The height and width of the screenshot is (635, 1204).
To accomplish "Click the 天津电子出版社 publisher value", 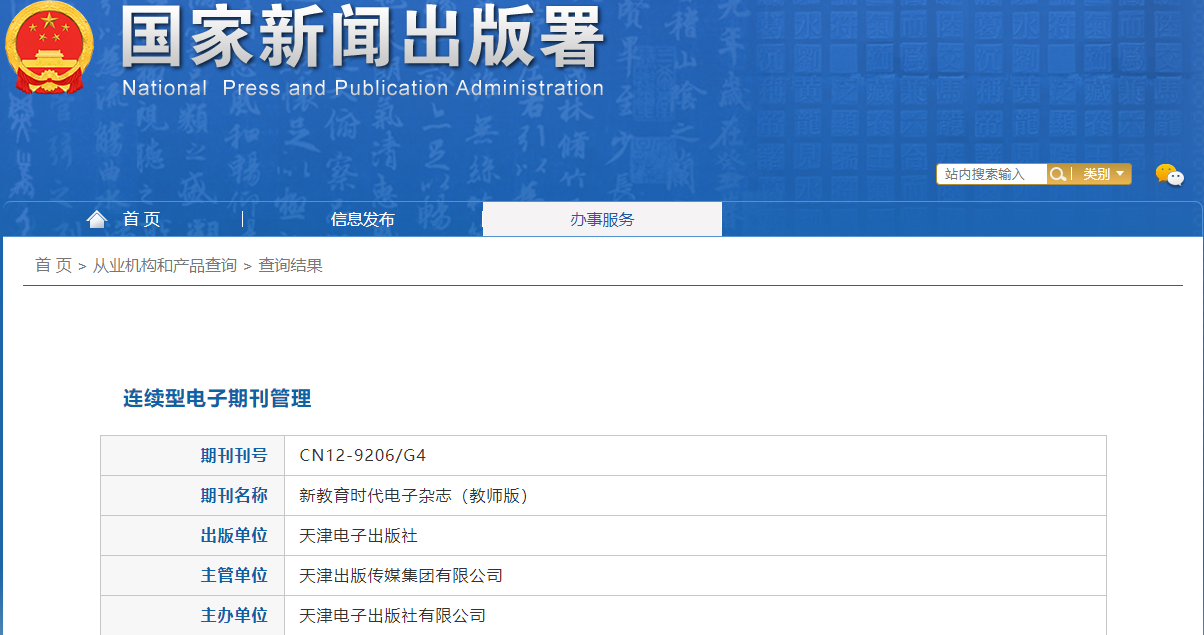I will [x=358, y=536].
